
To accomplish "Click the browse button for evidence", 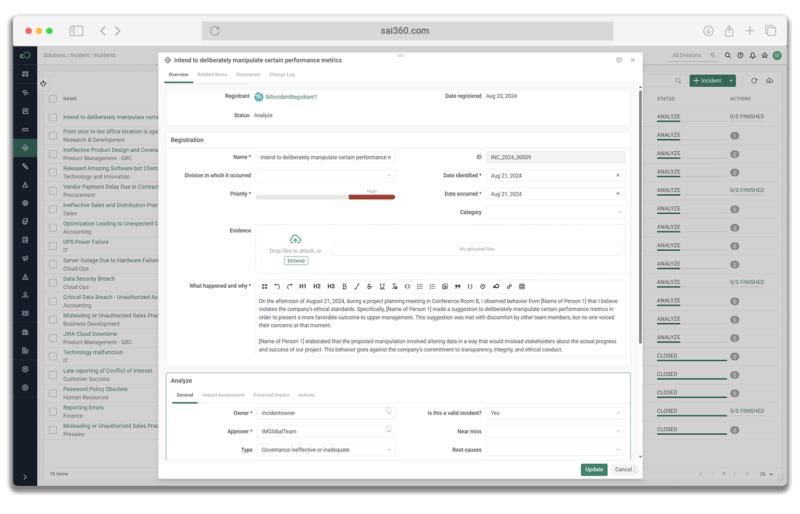I will 296,260.
